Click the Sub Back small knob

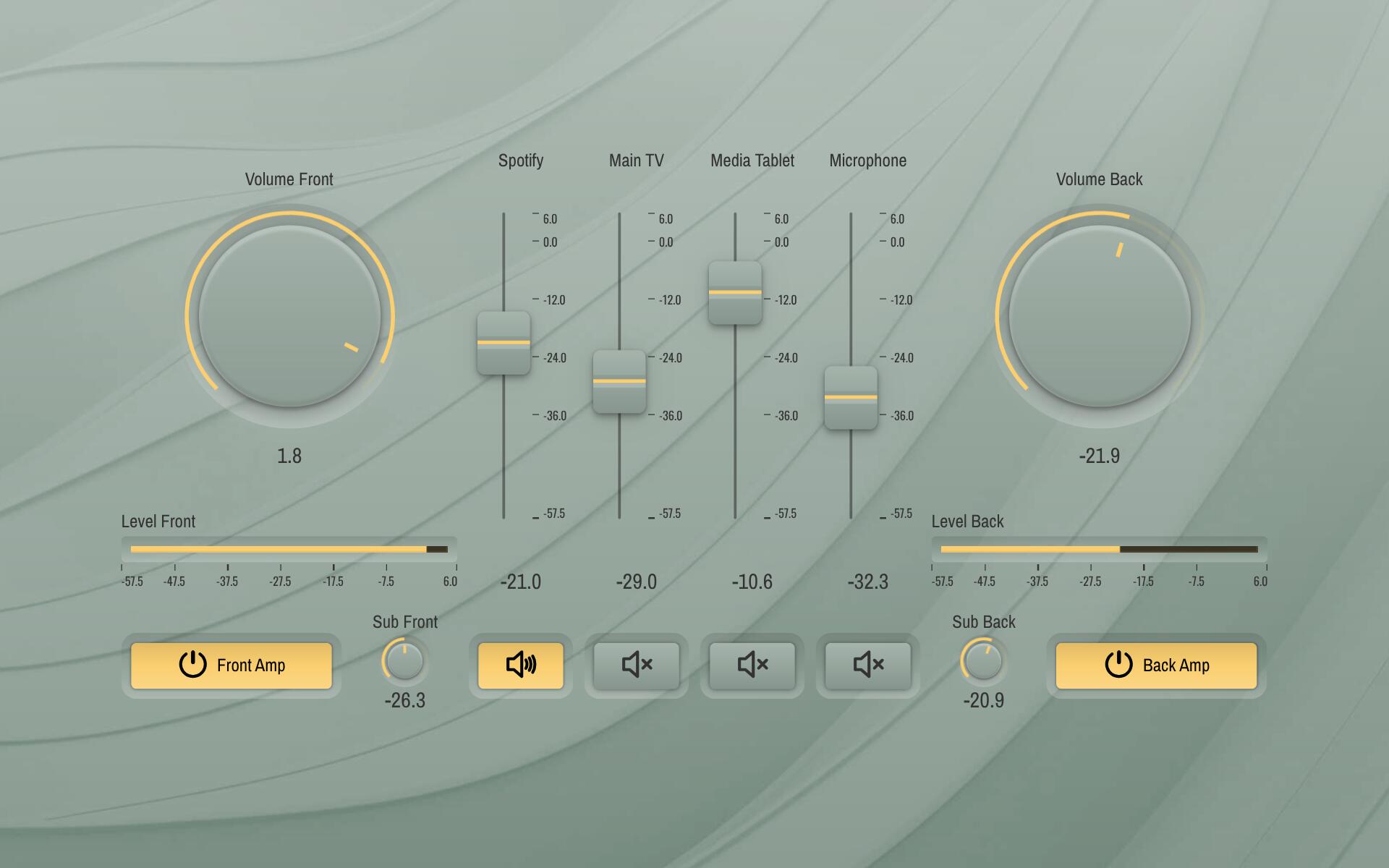983,661
